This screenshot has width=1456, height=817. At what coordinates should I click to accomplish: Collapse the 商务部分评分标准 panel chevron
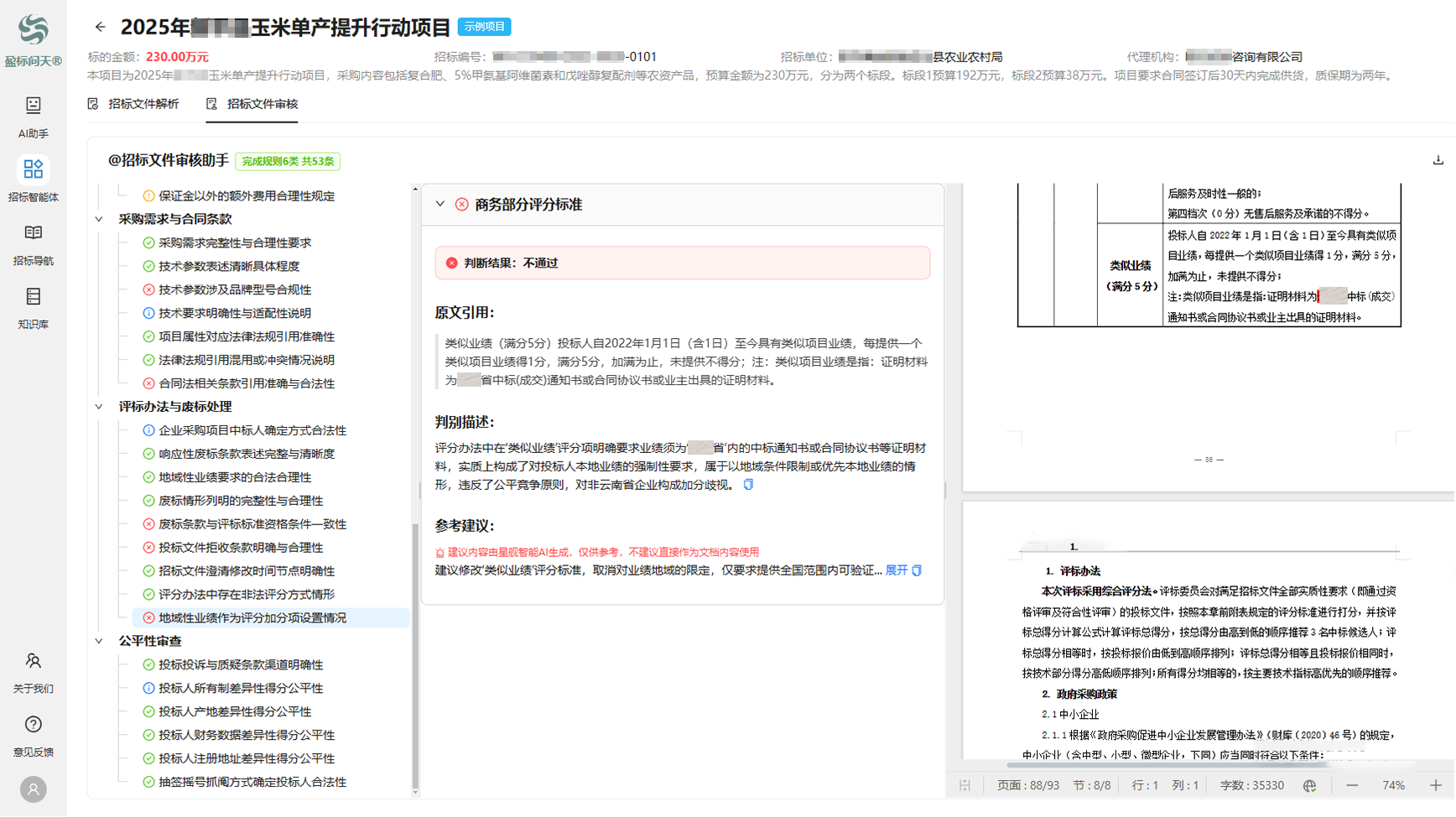[x=440, y=204]
